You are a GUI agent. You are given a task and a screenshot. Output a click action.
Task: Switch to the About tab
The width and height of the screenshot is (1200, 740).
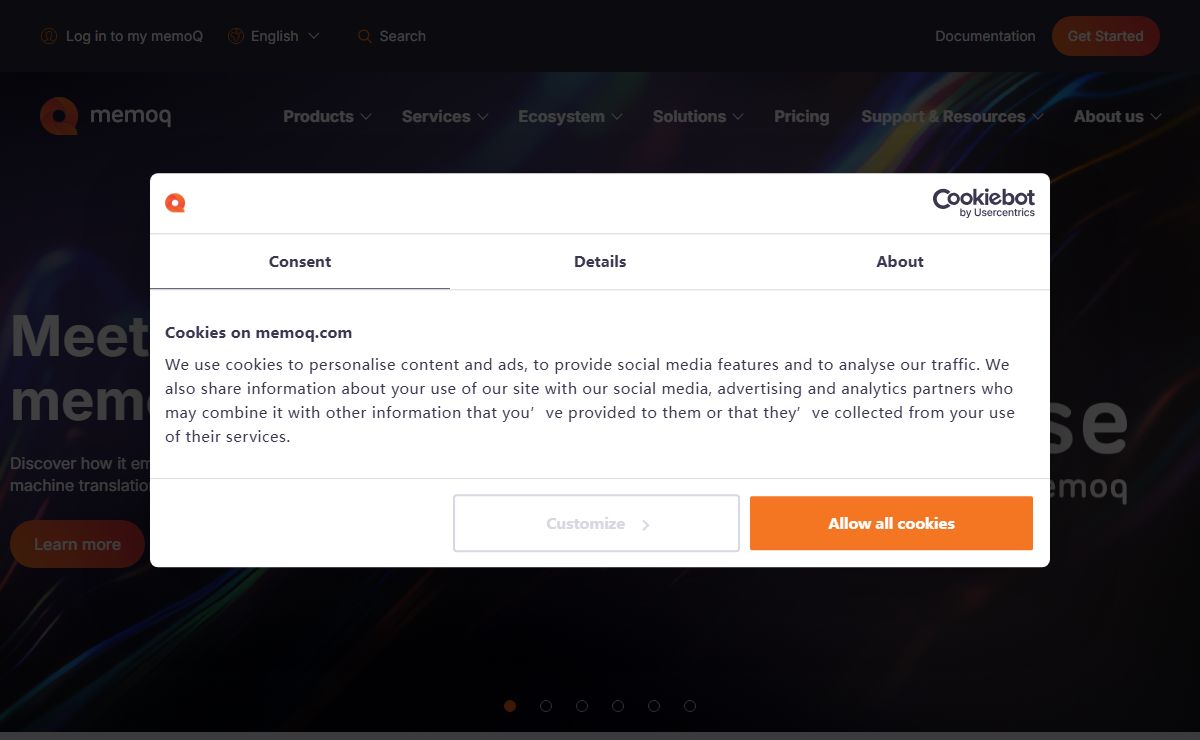click(900, 262)
